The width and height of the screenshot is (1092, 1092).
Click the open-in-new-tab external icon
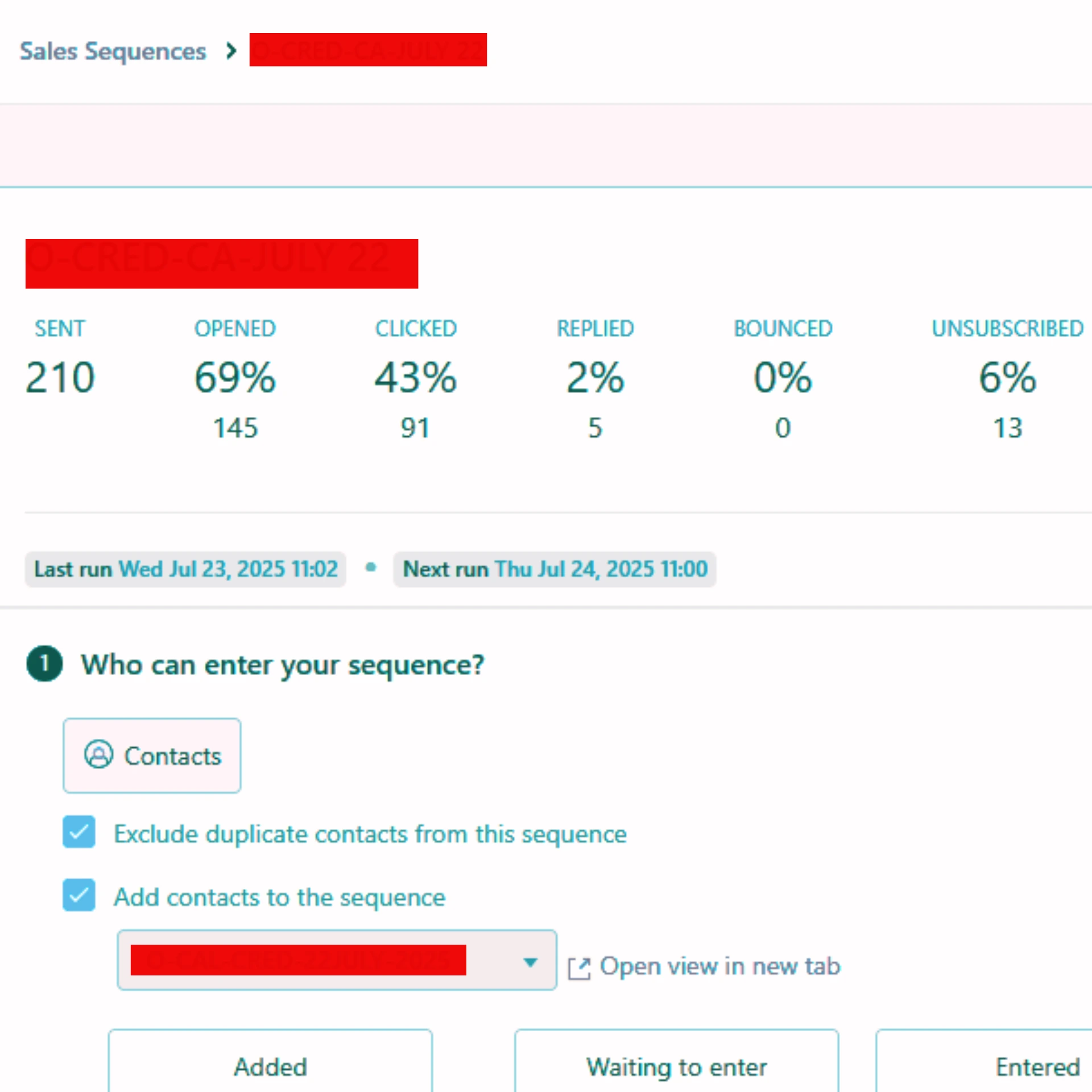[579, 968]
